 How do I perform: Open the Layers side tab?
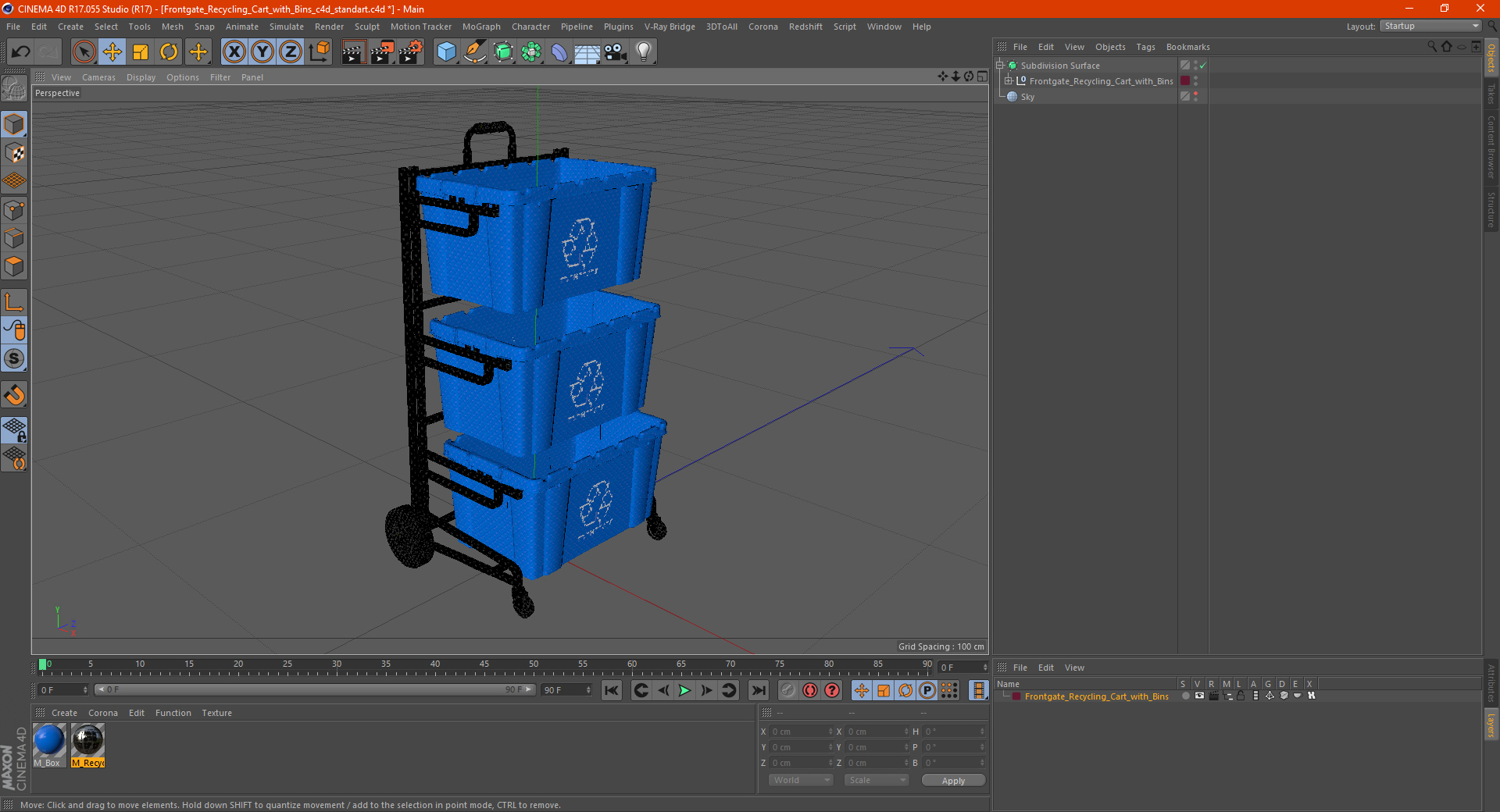(x=1491, y=725)
